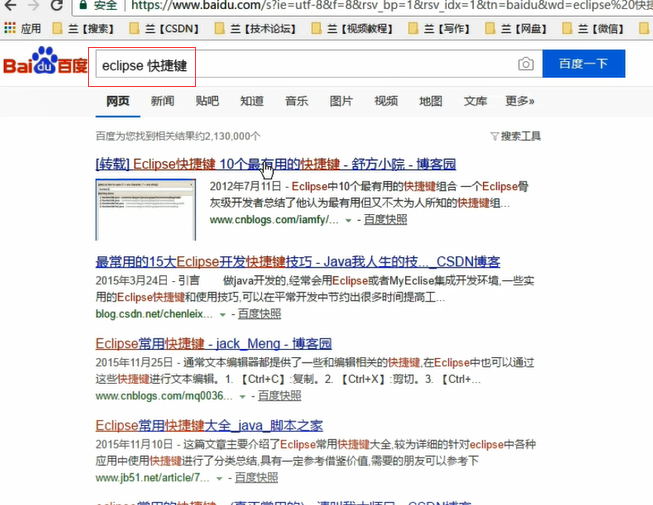Switch to the 知道 tab
The height and width of the screenshot is (505, 653).
(252, 101)
